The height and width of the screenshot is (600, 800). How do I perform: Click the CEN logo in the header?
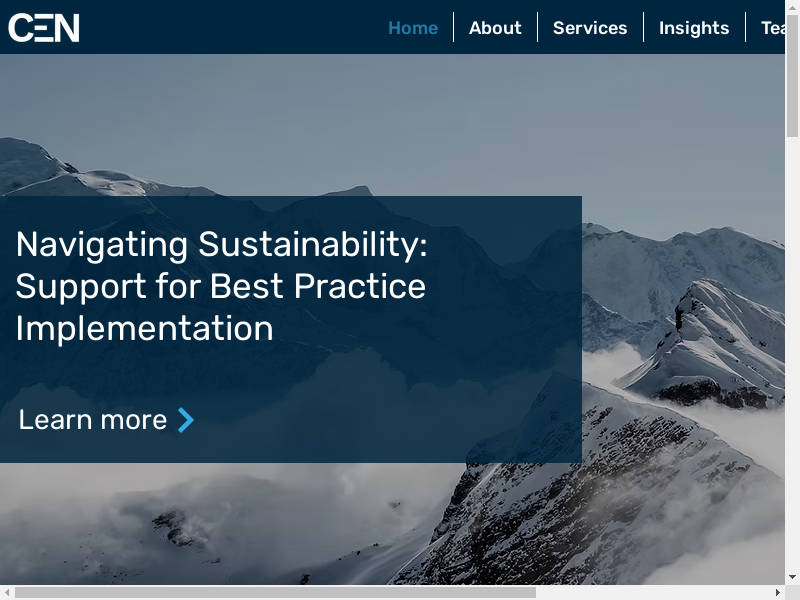(x=44, y=27)
